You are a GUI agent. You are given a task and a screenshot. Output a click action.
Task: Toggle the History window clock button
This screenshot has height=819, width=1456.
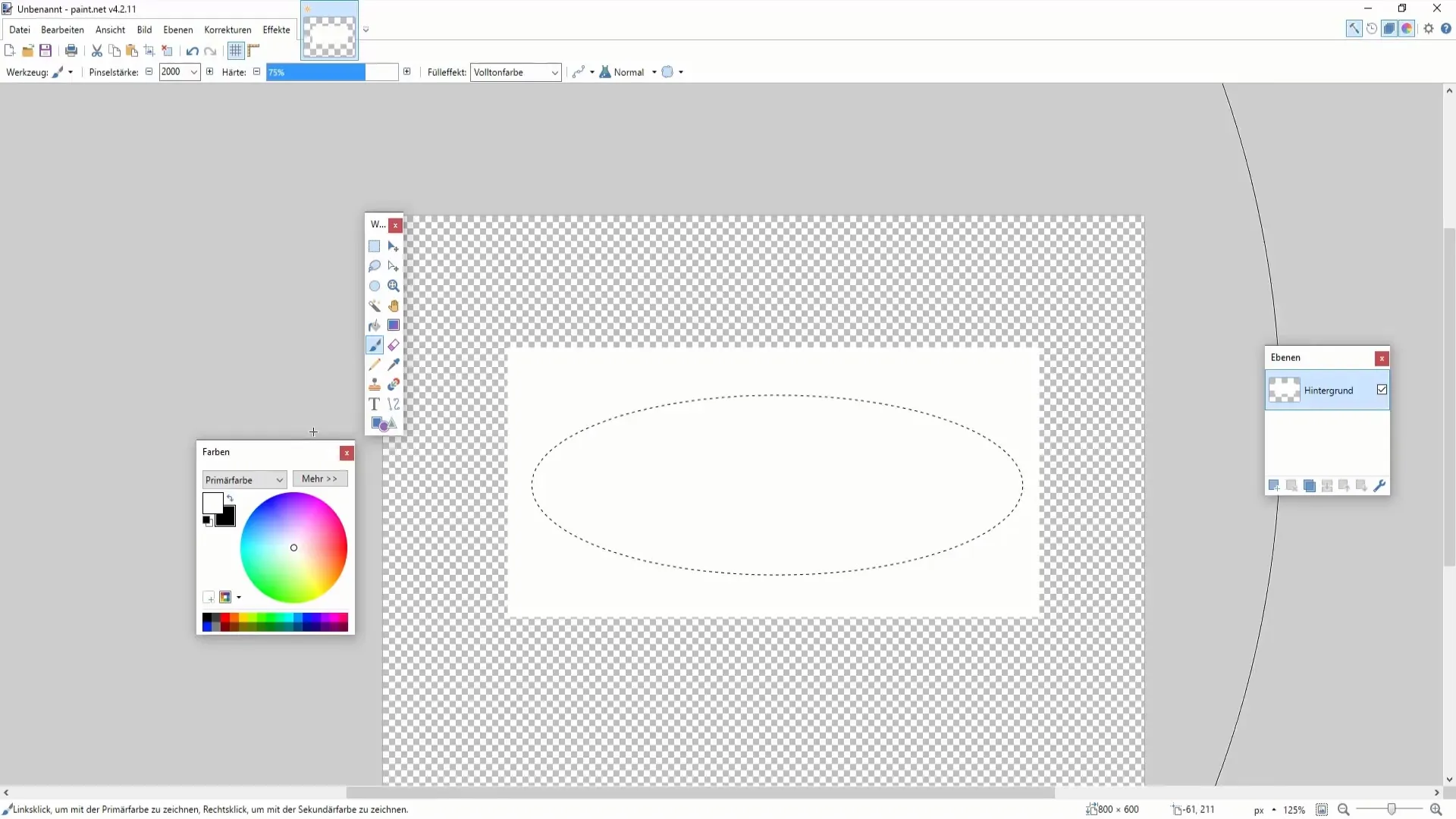(x=1372, y=29)
